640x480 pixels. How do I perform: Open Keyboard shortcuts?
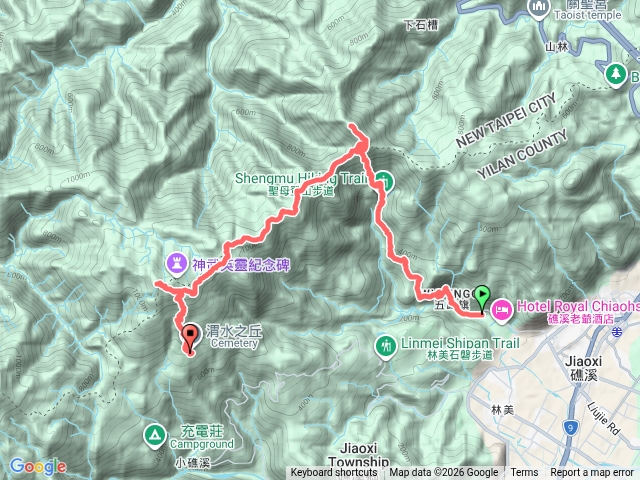[x=333, y=473]
